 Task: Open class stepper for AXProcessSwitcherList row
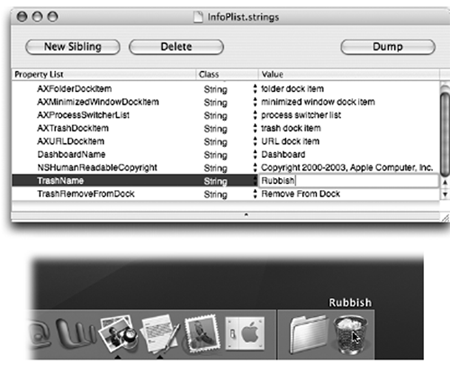tap(255, 115)
